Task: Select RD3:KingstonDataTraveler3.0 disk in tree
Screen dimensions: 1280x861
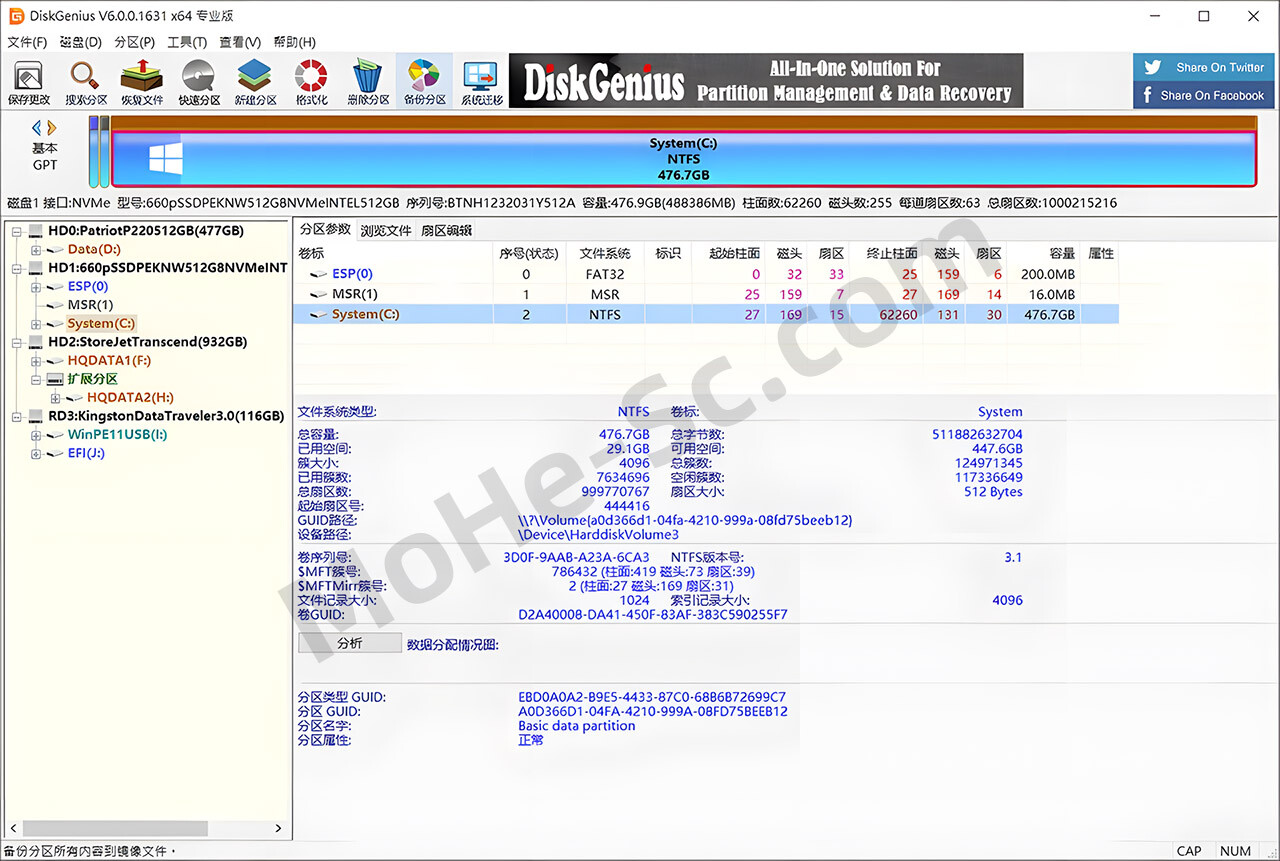Action: [166, 416]
